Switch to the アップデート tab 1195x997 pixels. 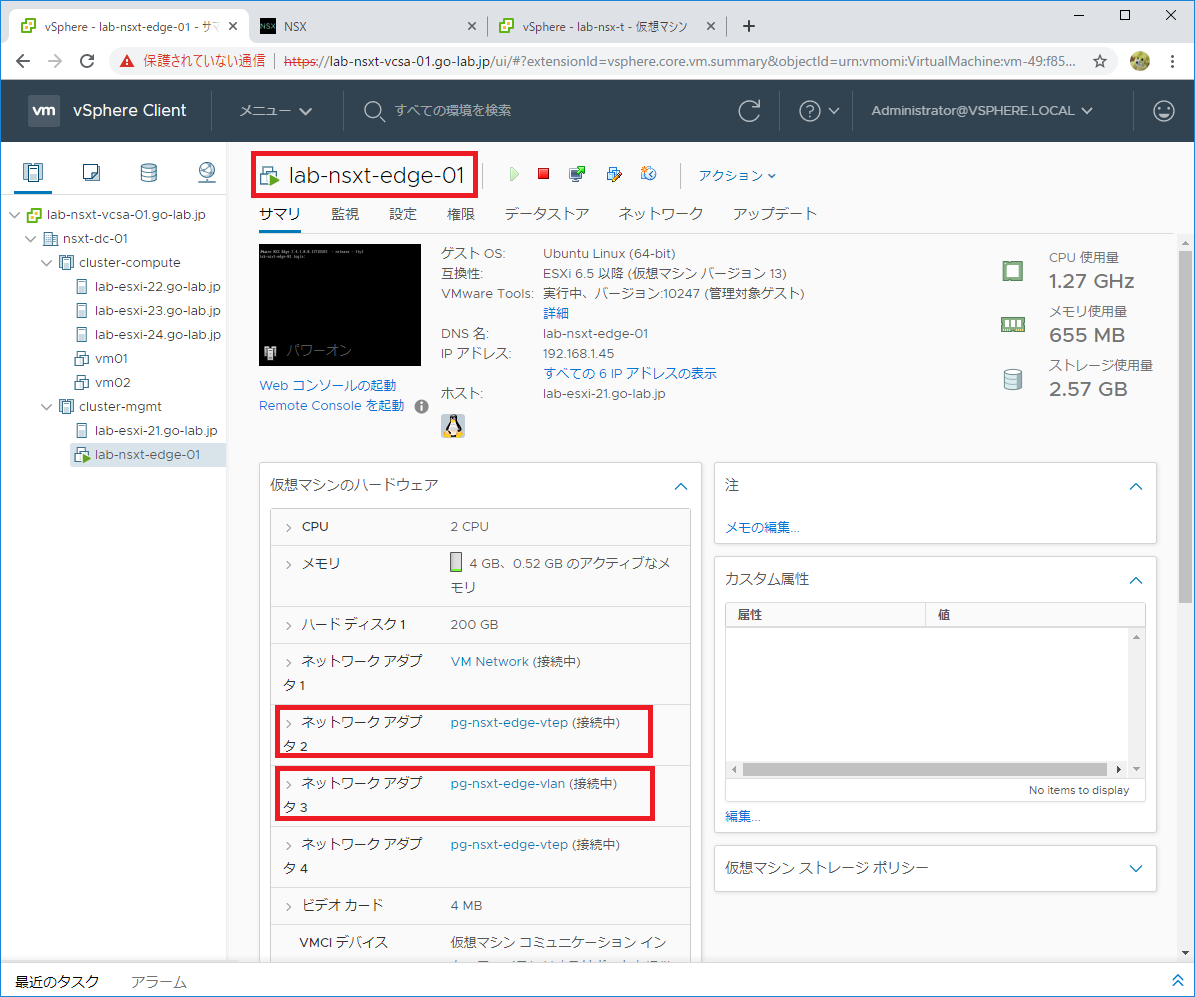coord(774,214)
